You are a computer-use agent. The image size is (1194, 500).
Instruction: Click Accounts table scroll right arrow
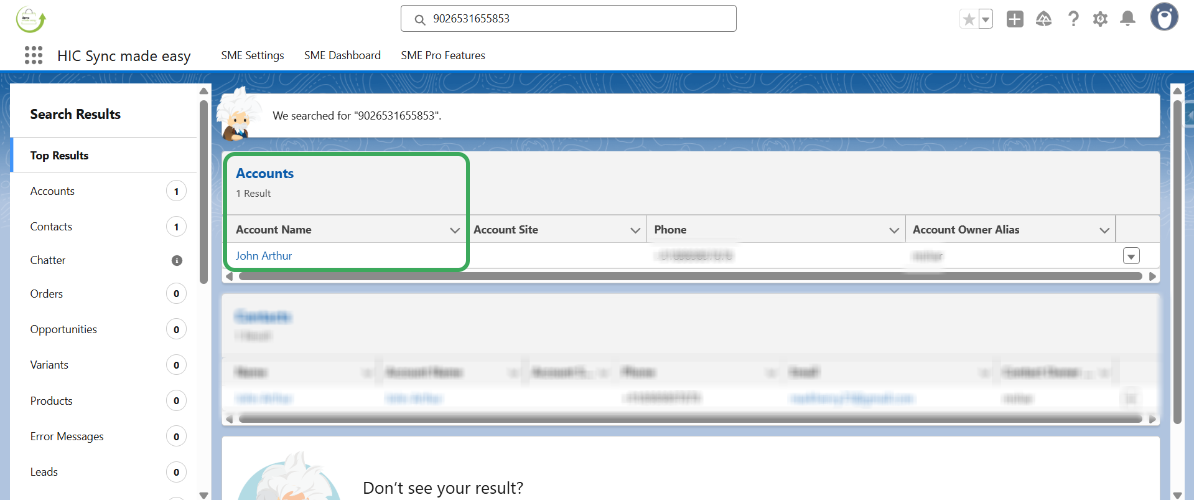point(1152,276)
